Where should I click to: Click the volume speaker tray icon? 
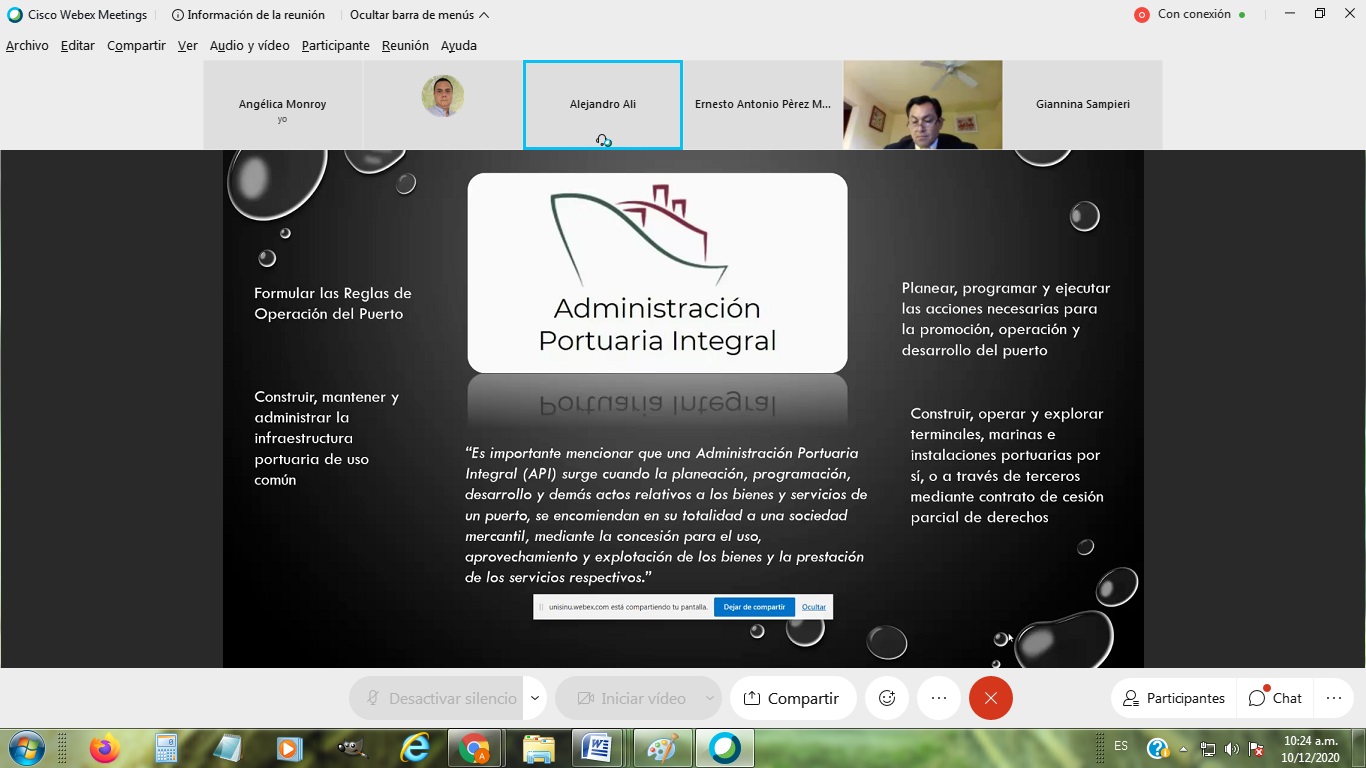1232,748
